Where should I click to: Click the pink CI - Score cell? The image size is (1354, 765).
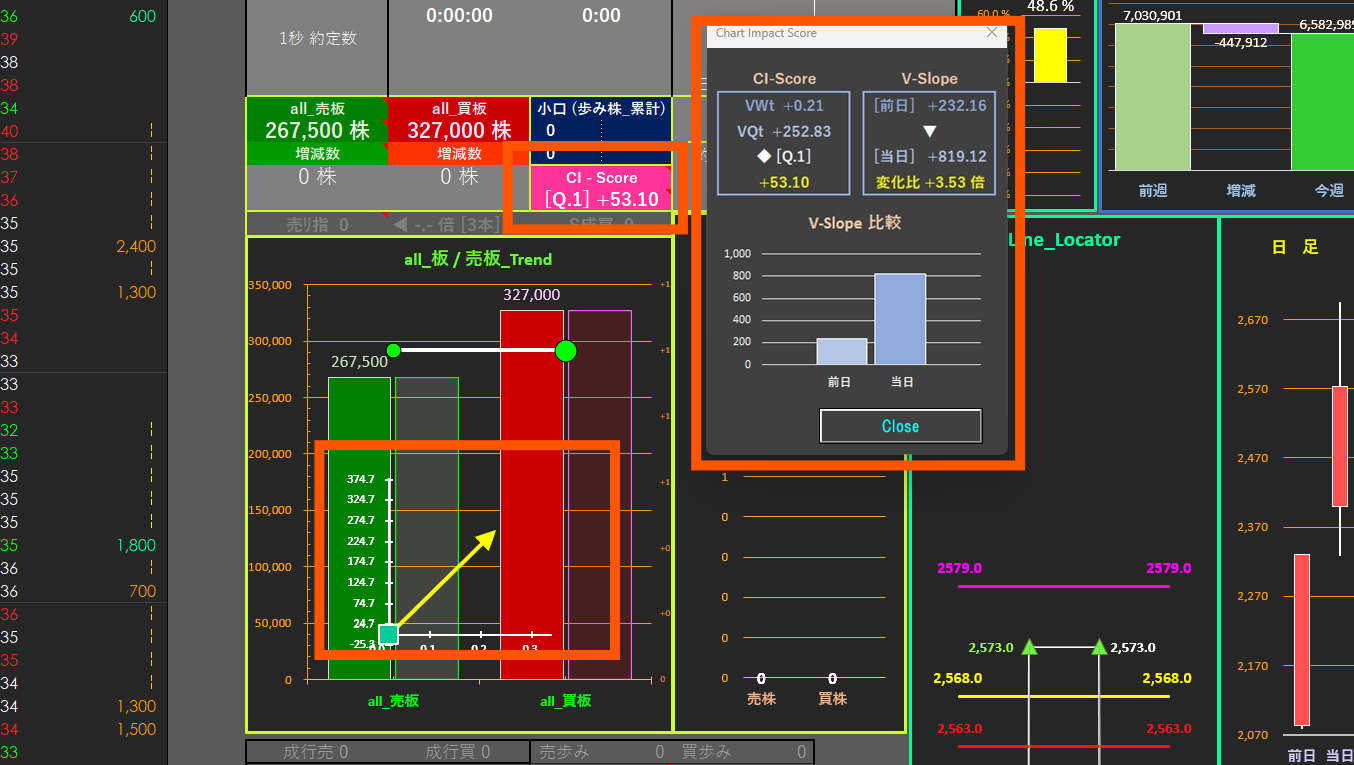(601, 188)
